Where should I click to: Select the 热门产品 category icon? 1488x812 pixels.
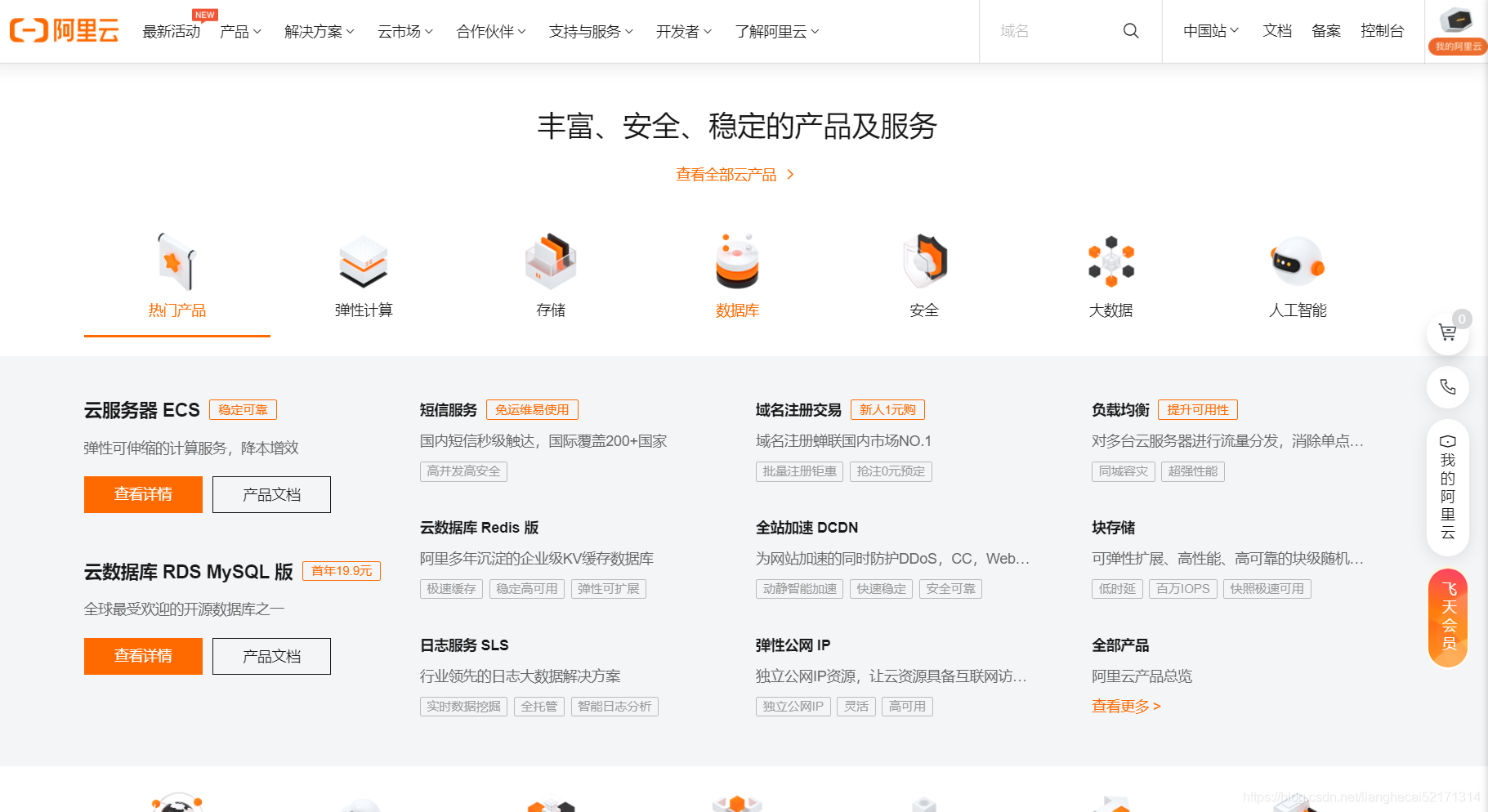pyautogui.click(x=177, y=261)
